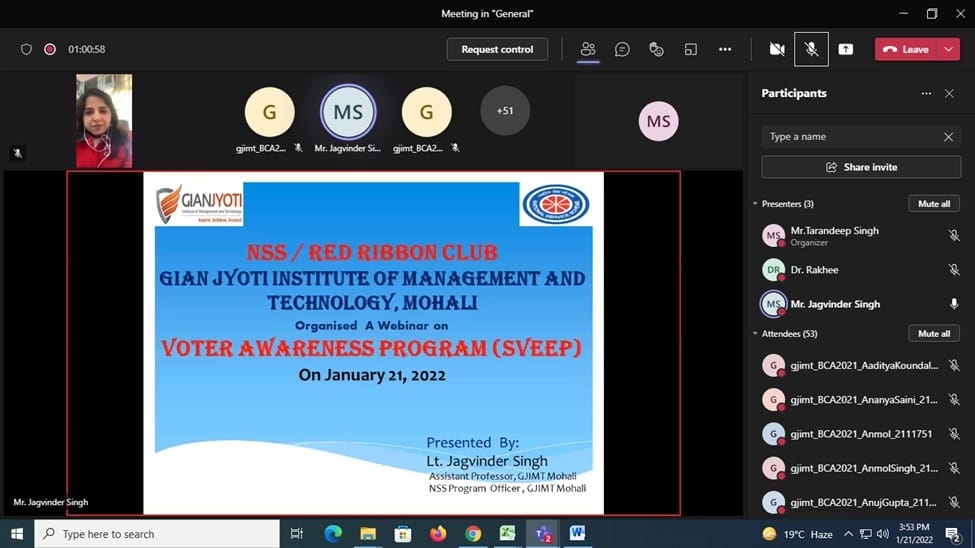Image resolution: width=975 pixels, height=548 pixels.
Task: Open the More actions ellipsis in toolbar
Action: click(x=725, y=49)
